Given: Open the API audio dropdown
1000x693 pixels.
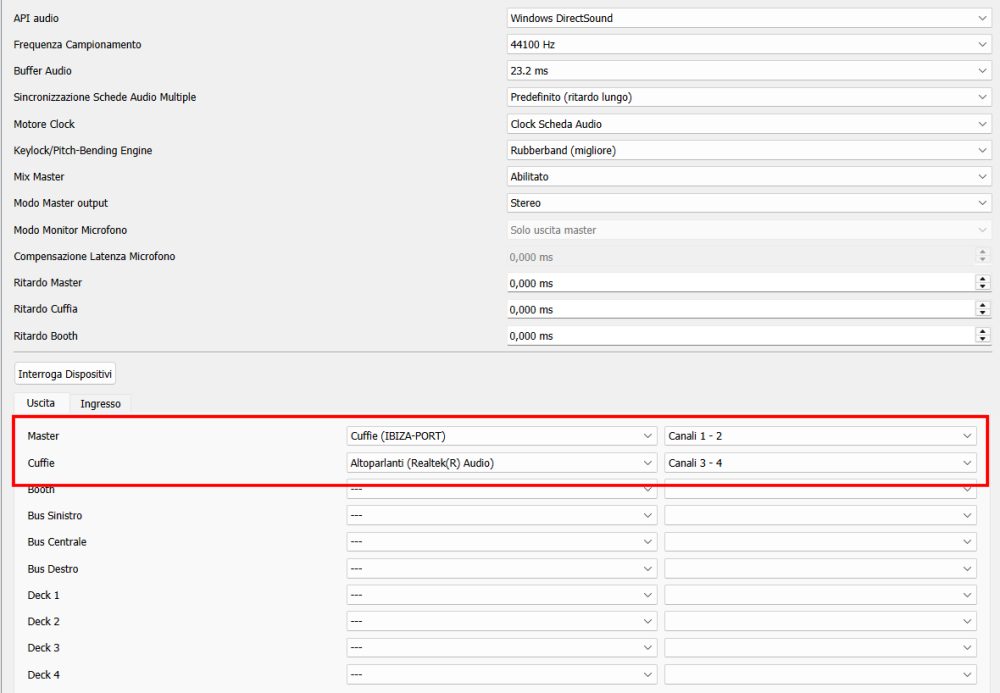Looking at the screenshot, I should coord(749,18).
